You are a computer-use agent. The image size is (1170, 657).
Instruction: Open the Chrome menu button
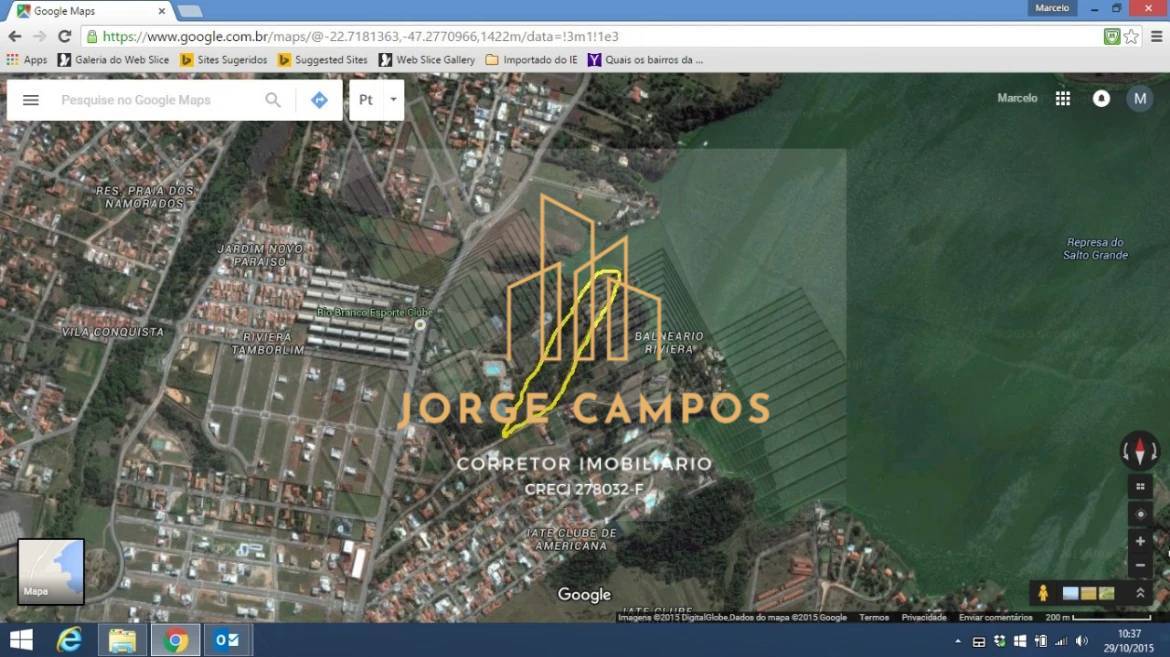1156,36
